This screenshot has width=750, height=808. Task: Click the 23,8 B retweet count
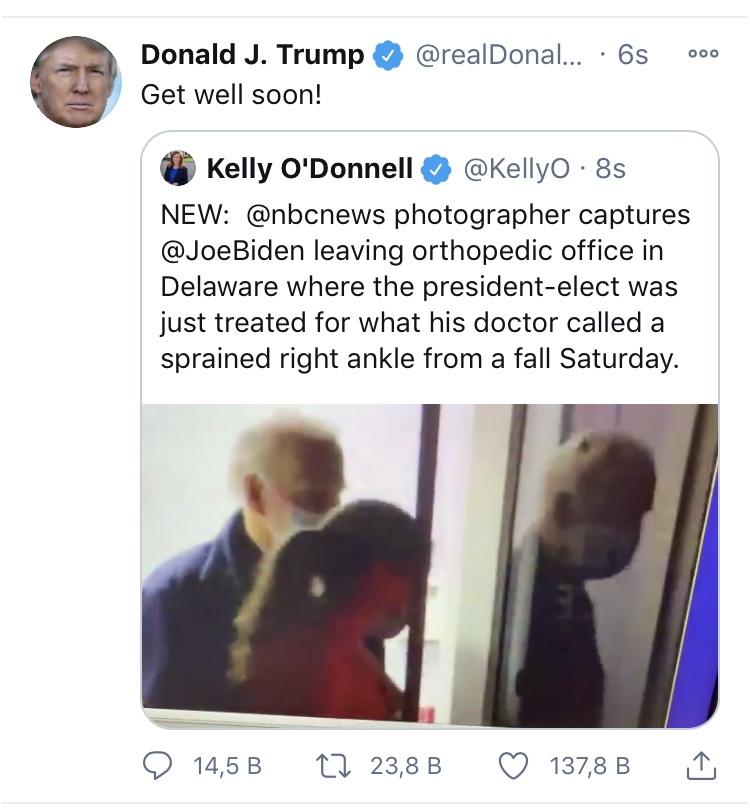coord(406,766)
